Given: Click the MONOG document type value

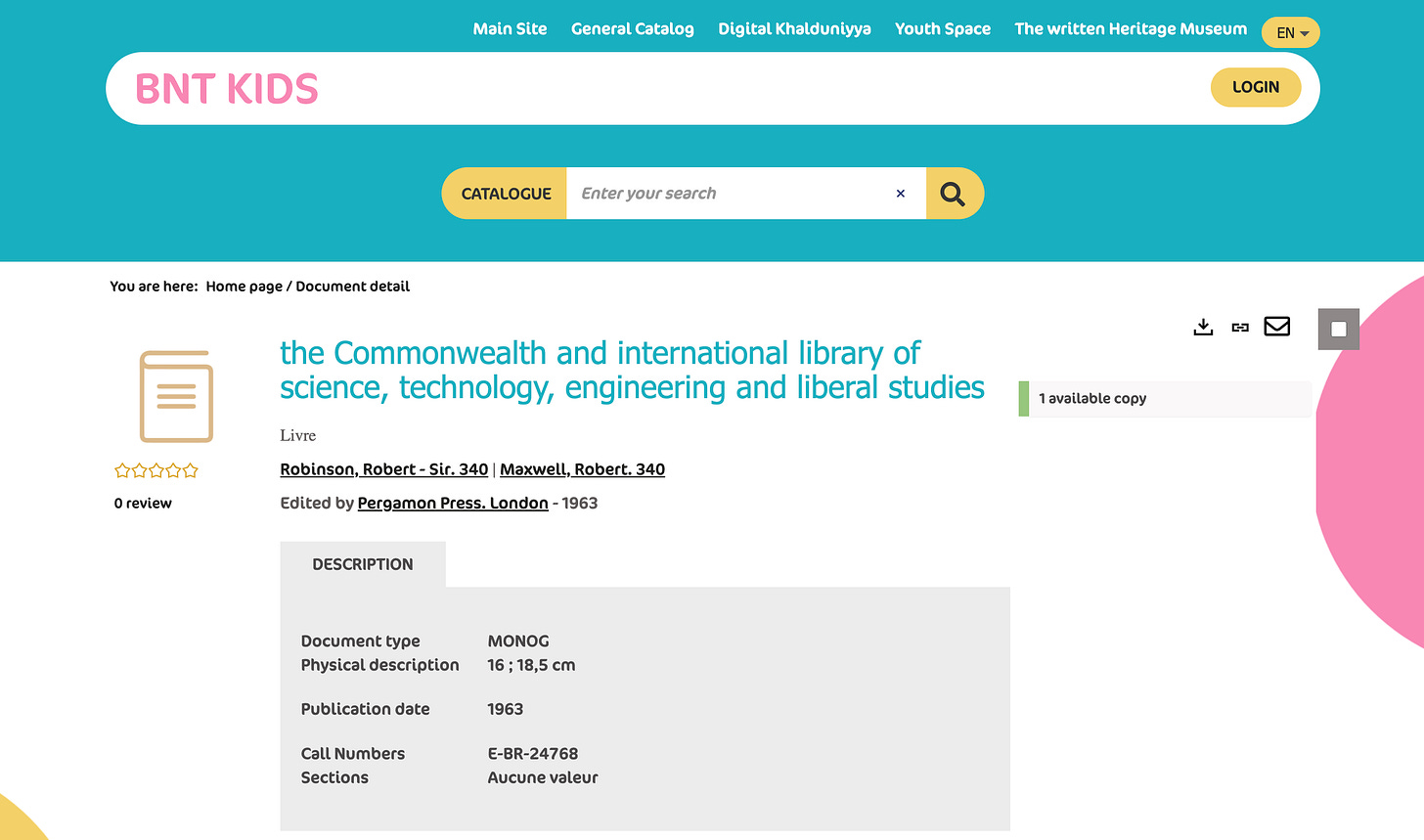Looking at the screenshot, I should tap(518, 641).
